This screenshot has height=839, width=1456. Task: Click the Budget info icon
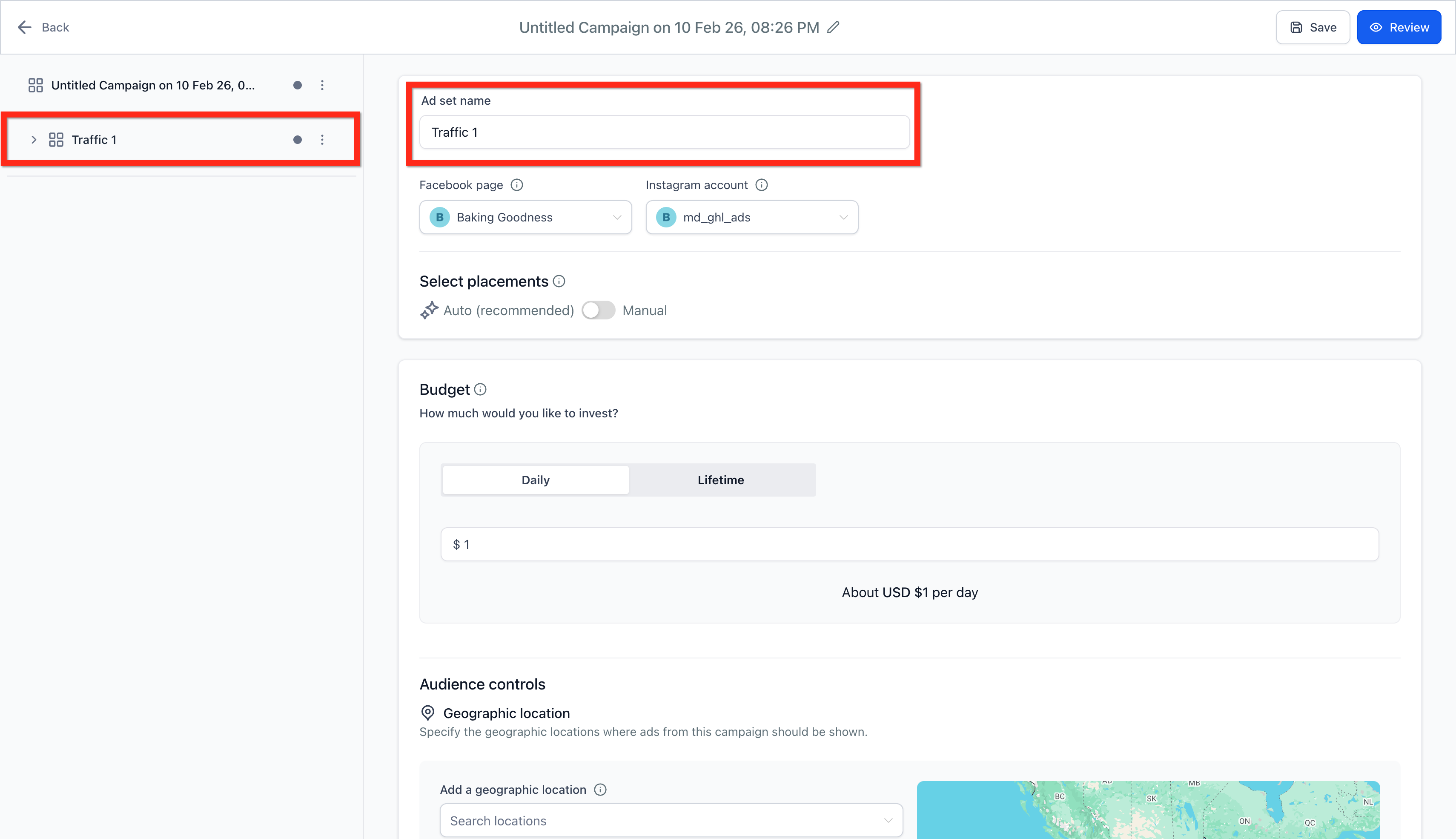480,390
